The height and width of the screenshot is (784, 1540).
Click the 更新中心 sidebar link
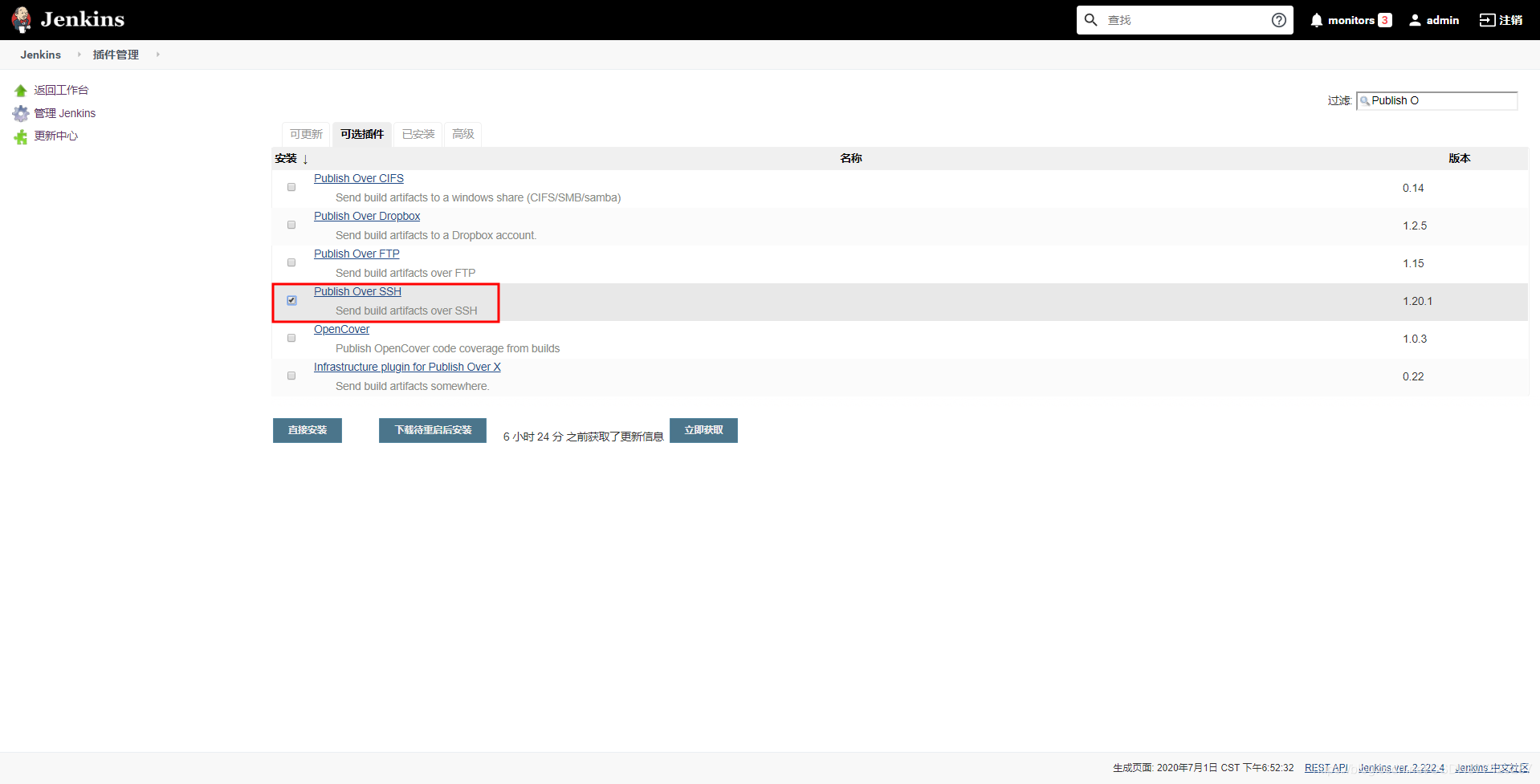point(55,136)
